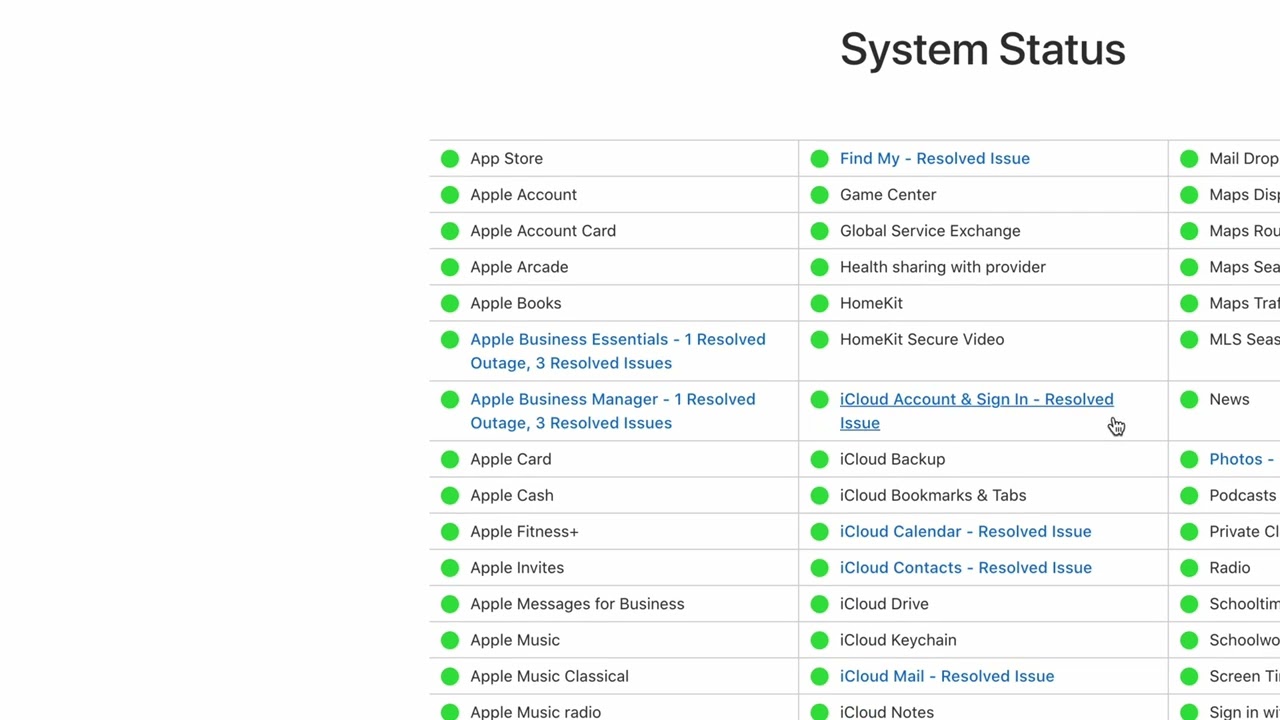Select the iCloud Bookmarks & Tabs text
This screenshot has height=720, width=1280.
click(x=933, y=495)
